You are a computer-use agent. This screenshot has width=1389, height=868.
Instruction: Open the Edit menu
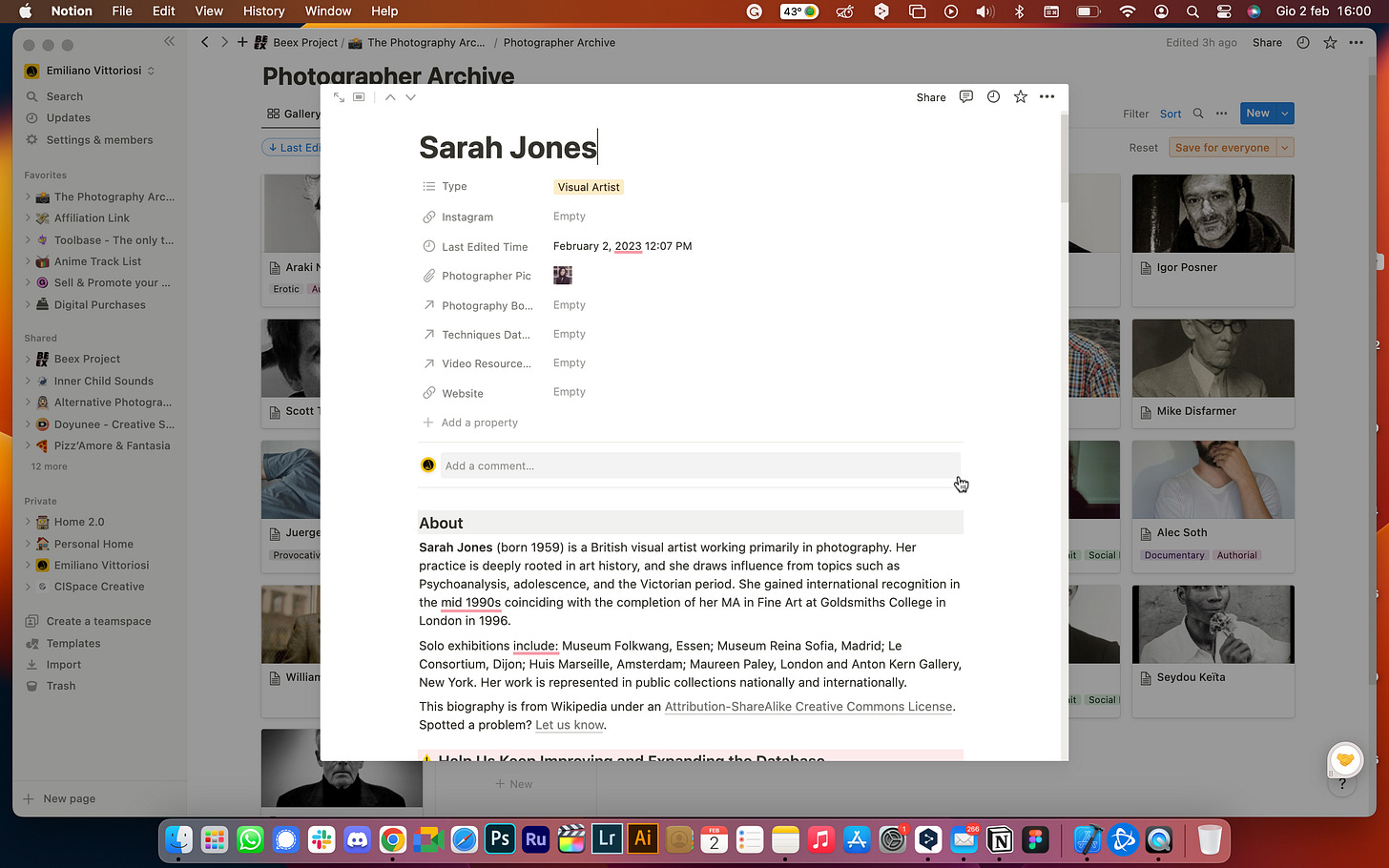point(164,11)
